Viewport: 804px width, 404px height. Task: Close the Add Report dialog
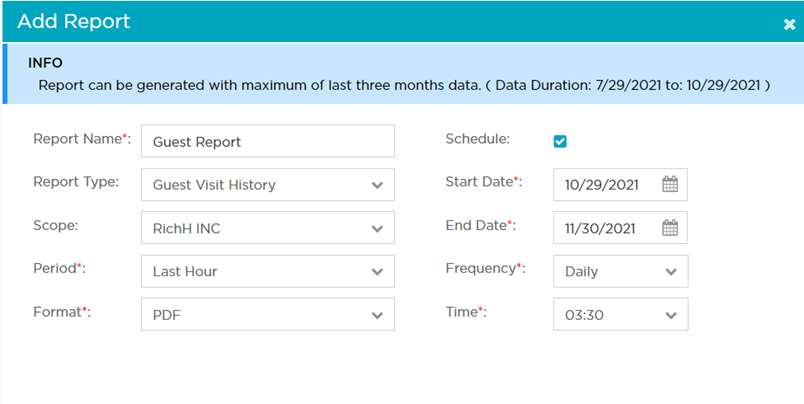(x=789, y=24)
